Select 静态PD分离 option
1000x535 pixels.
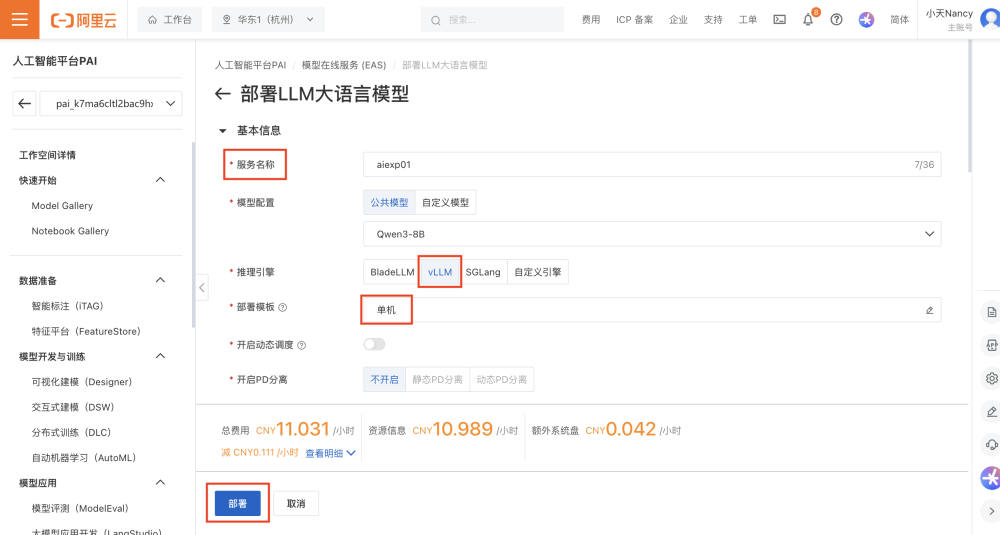pyautogui.click(x=438, y=379)
